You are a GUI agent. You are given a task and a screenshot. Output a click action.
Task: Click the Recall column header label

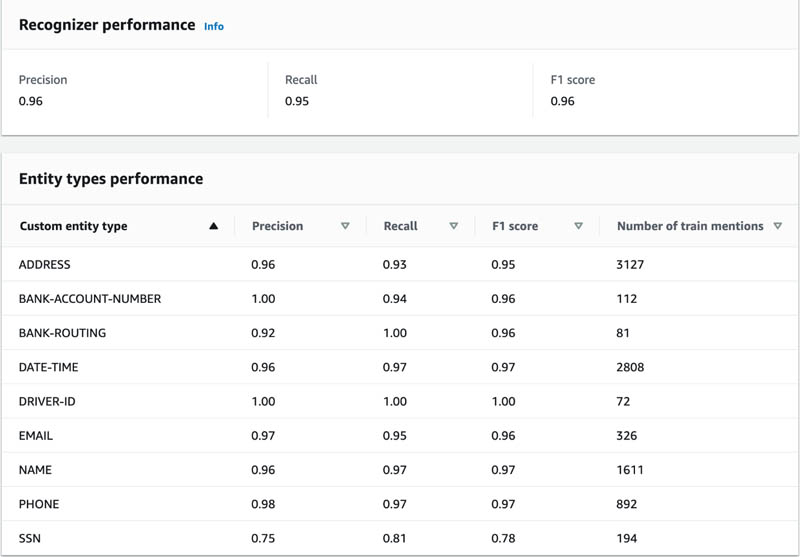(401, 226)
